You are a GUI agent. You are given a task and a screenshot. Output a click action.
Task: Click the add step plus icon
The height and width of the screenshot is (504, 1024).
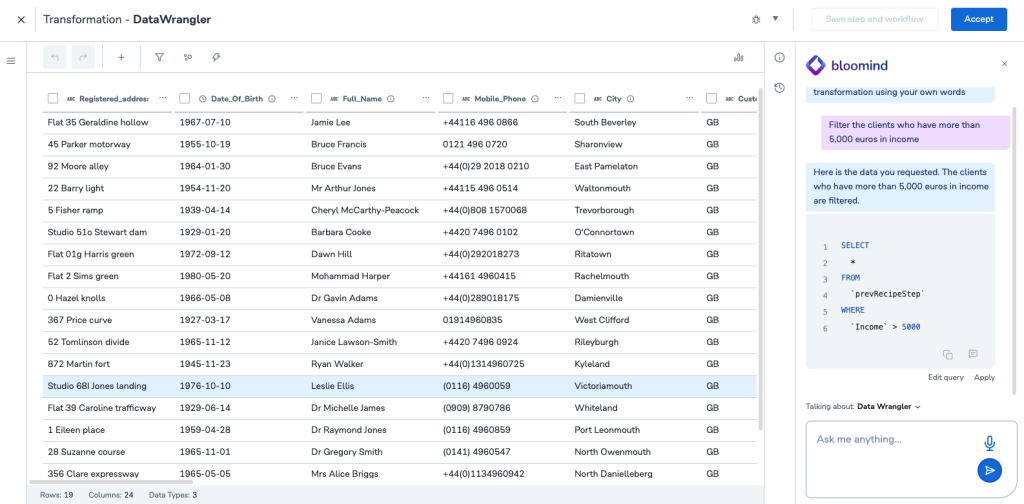click(x=121, y=58)
